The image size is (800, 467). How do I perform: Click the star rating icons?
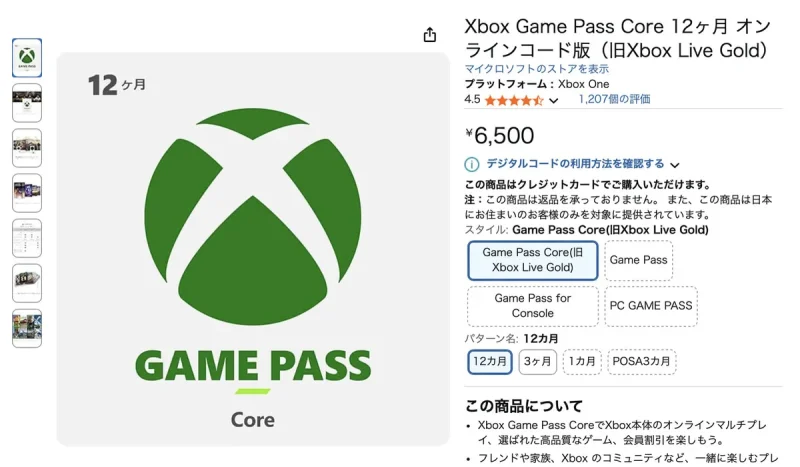(x=513, y=100)
